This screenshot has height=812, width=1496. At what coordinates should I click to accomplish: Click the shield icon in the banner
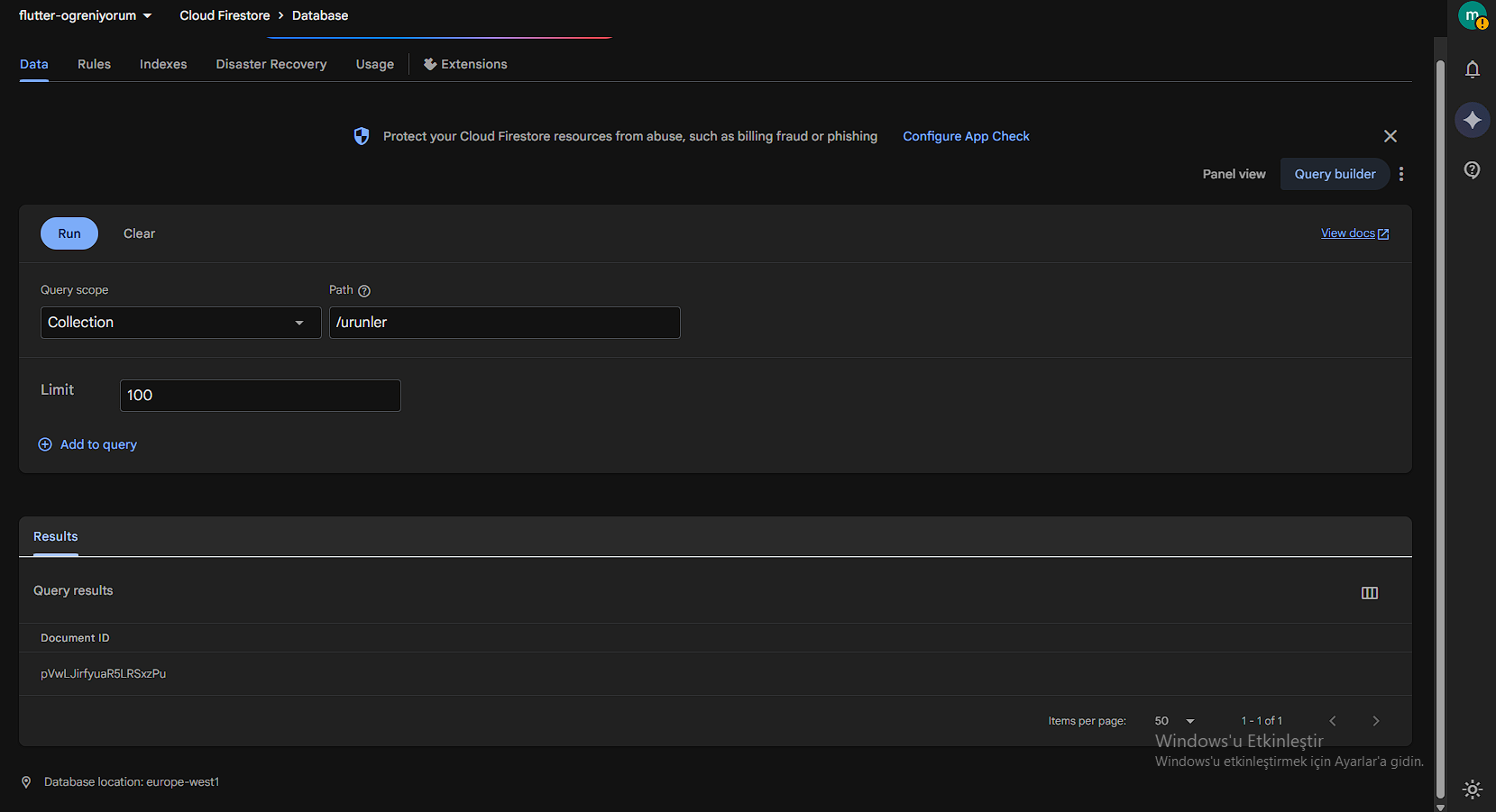tap(362, 136)
